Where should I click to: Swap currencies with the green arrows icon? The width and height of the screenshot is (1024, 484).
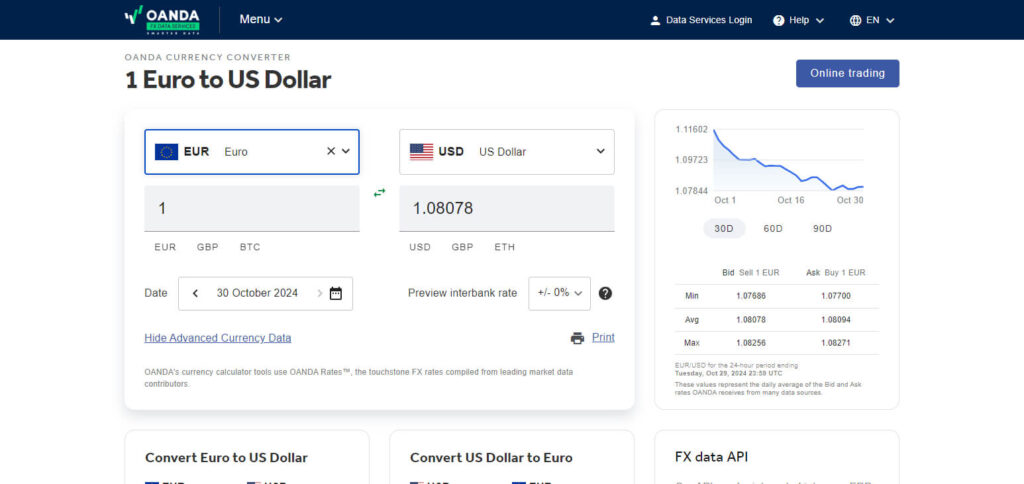tap(379, 193)
